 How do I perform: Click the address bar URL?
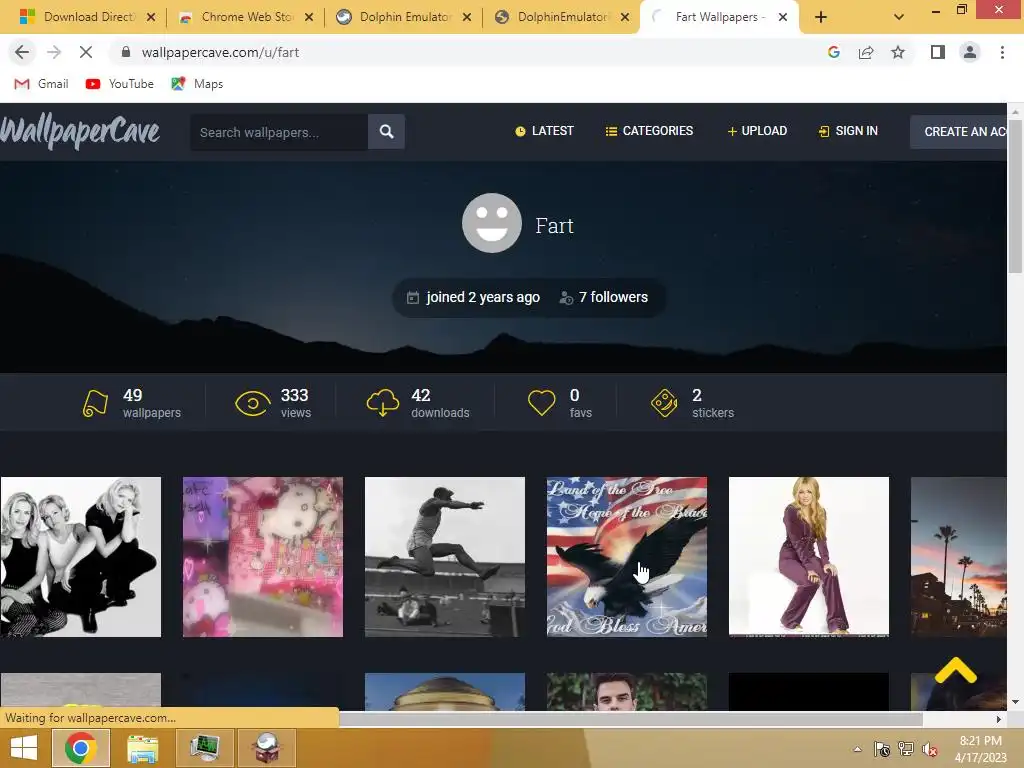tap(220, 52)
